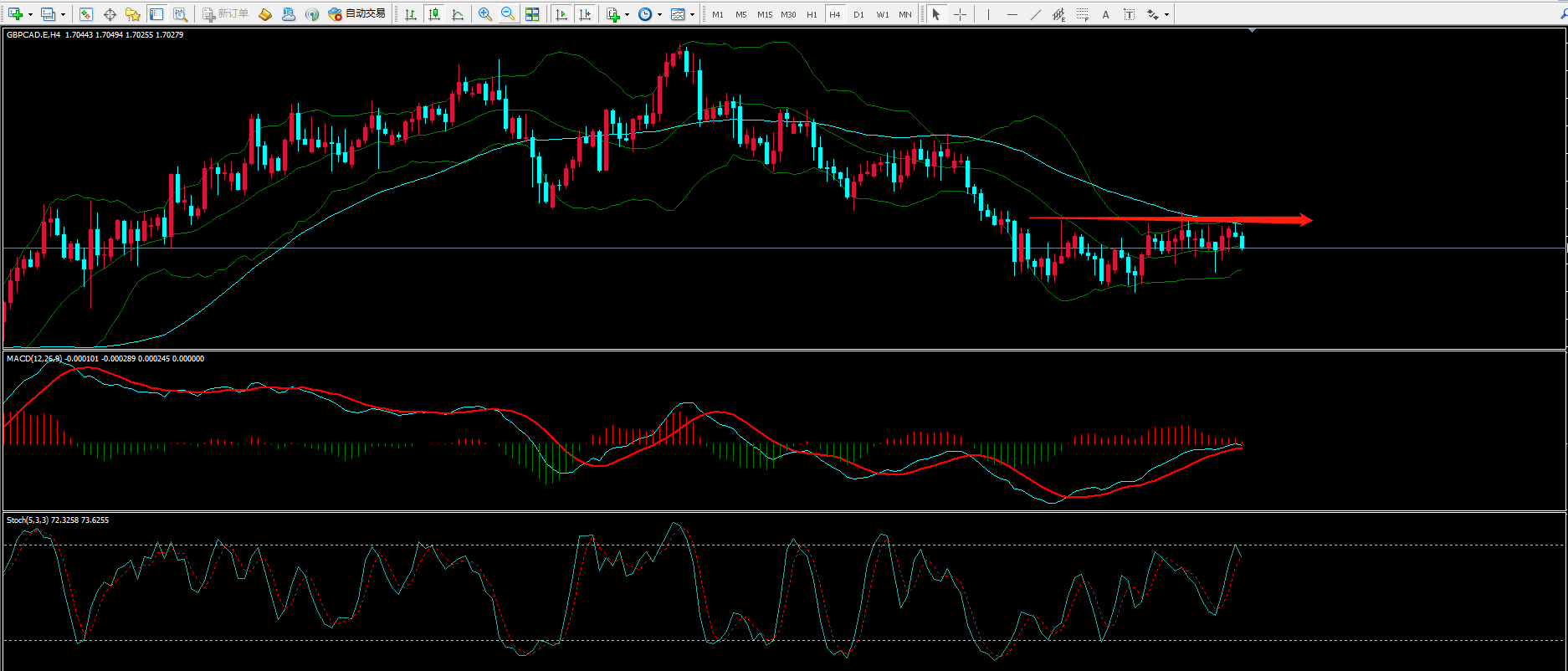Open the Periods clock dropdown arrow

pyautogui.click(x=659, y=14)
